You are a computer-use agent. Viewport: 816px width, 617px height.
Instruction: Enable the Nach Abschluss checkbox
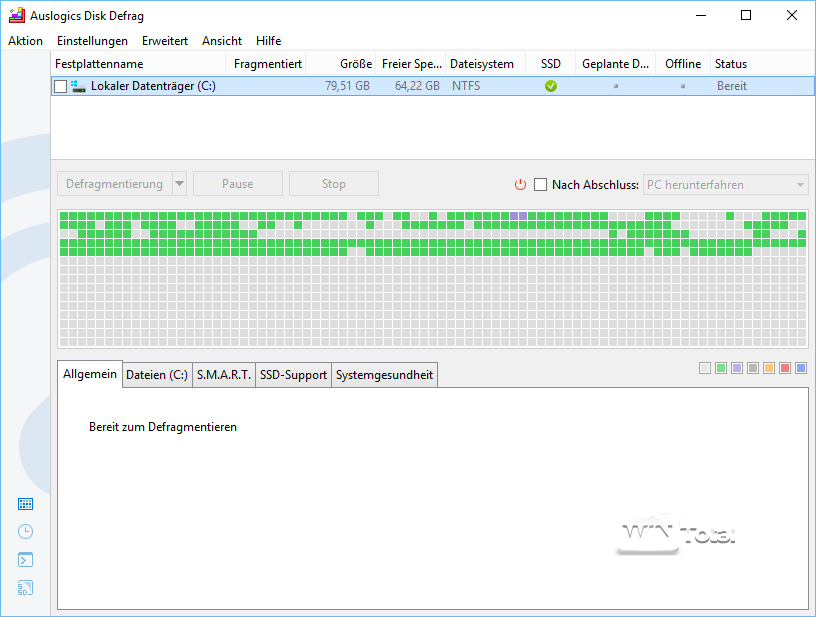(541, 185)
